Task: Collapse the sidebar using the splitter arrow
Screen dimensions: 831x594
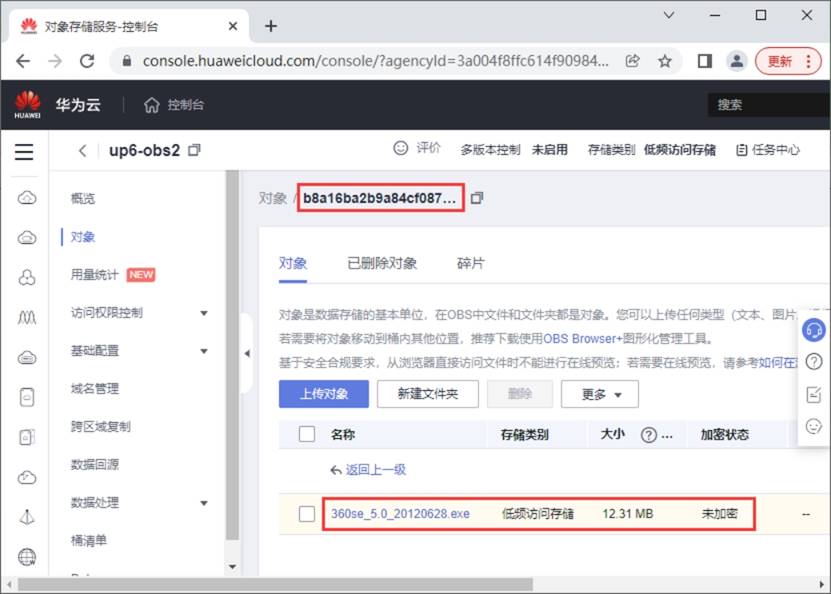Action: coord(247,353)
